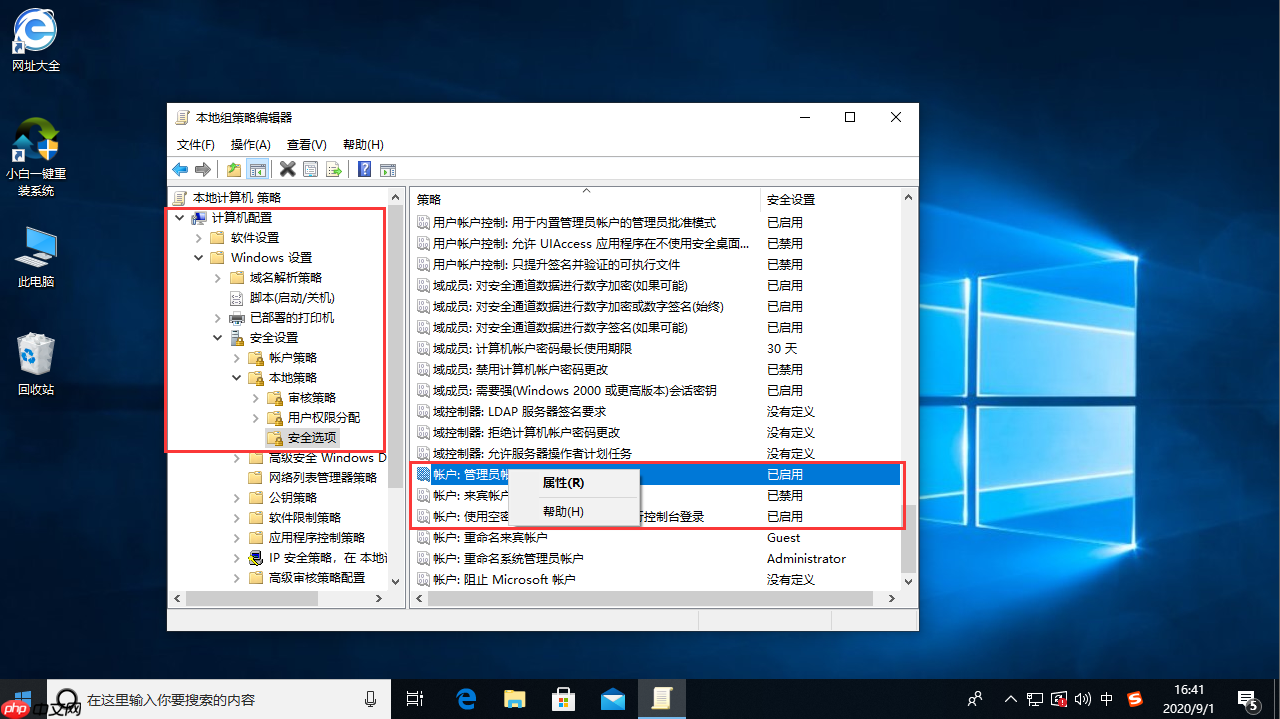Screen dimensions: 1280x719
Task: Sort by the 策略 column header
Action: pyautogui.click(x=586, y=200)
